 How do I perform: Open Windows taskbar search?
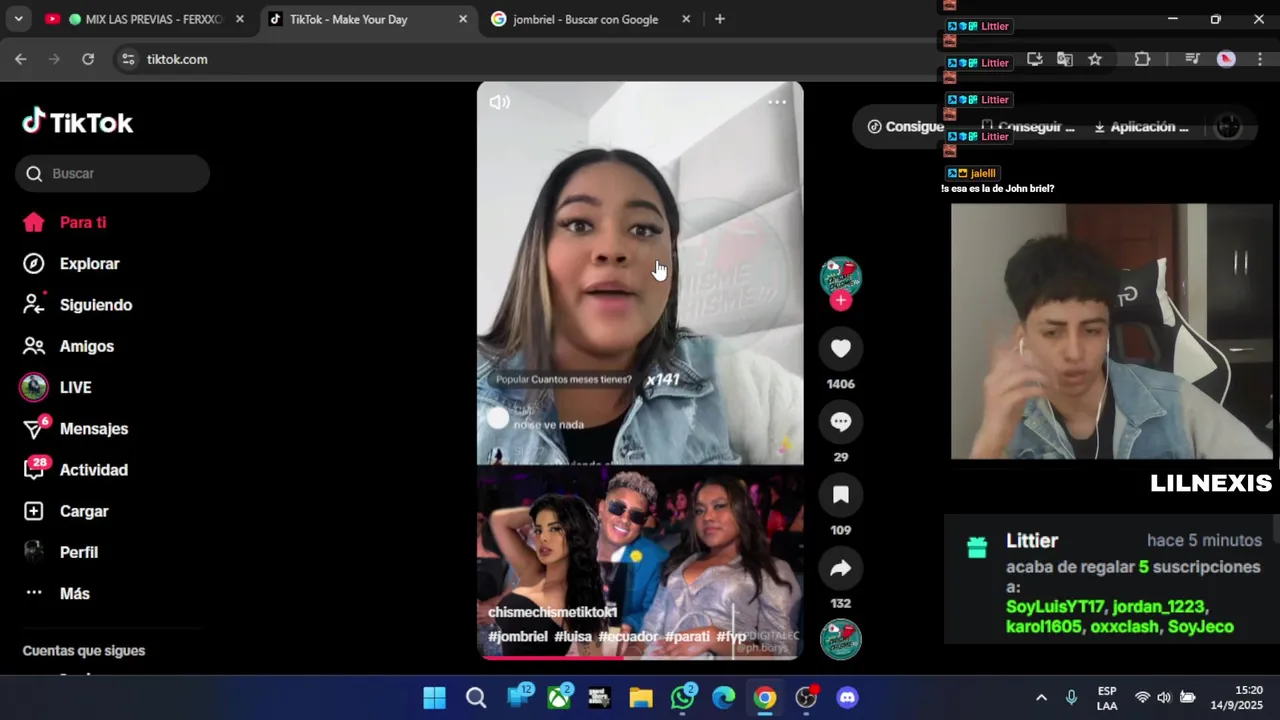pos(476,698)
